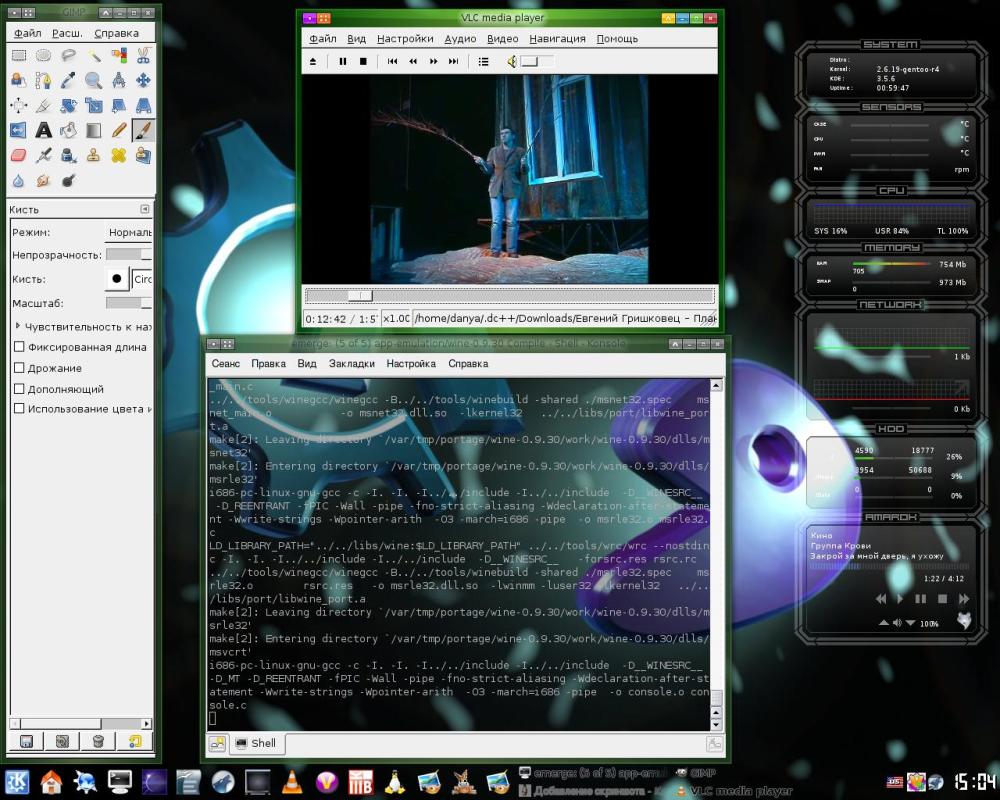
Task: Open the Режим dropdown set to Нормальный
Action: pos(129,232)
